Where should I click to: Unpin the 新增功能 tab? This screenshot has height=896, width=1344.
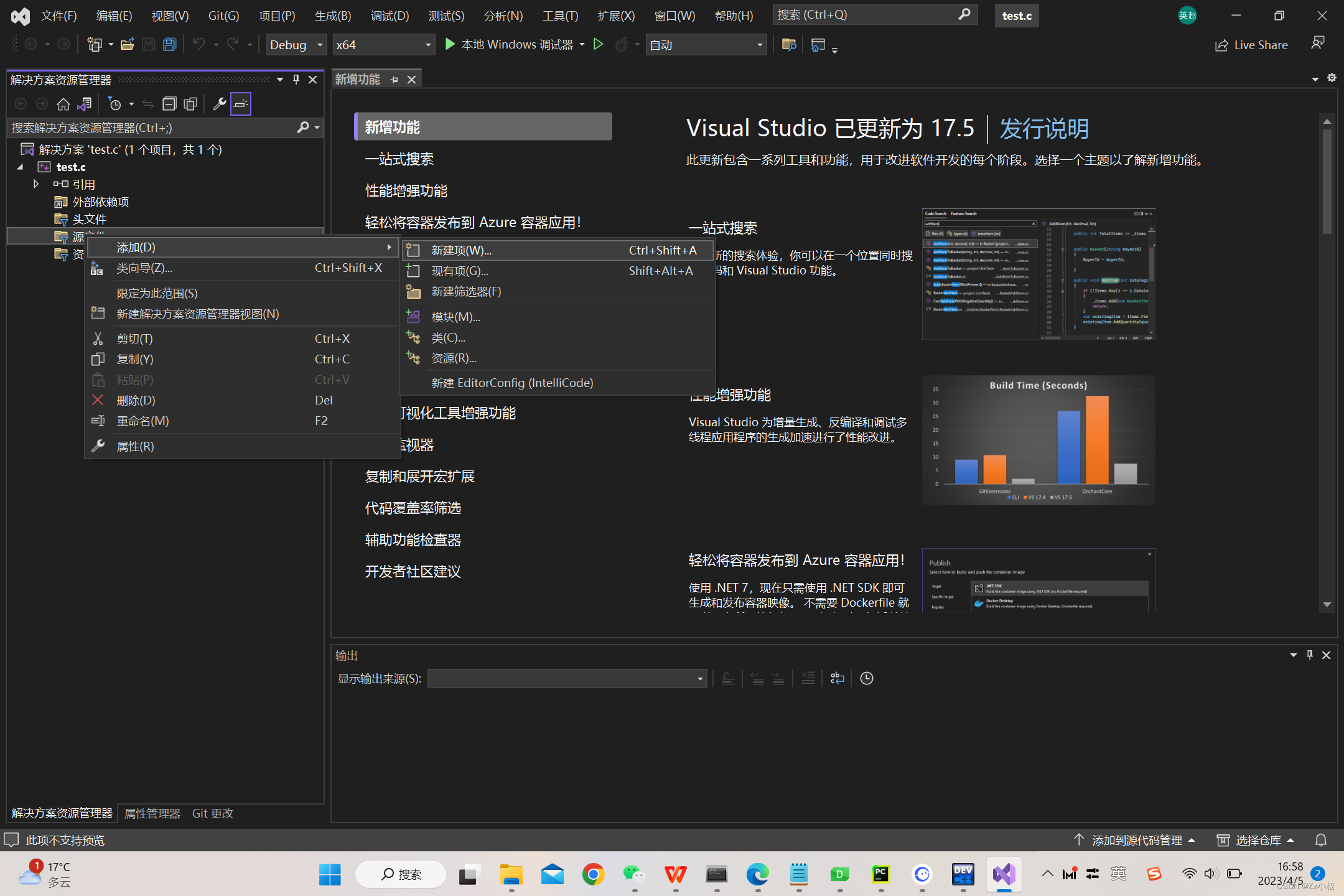[x=394, y=79]
